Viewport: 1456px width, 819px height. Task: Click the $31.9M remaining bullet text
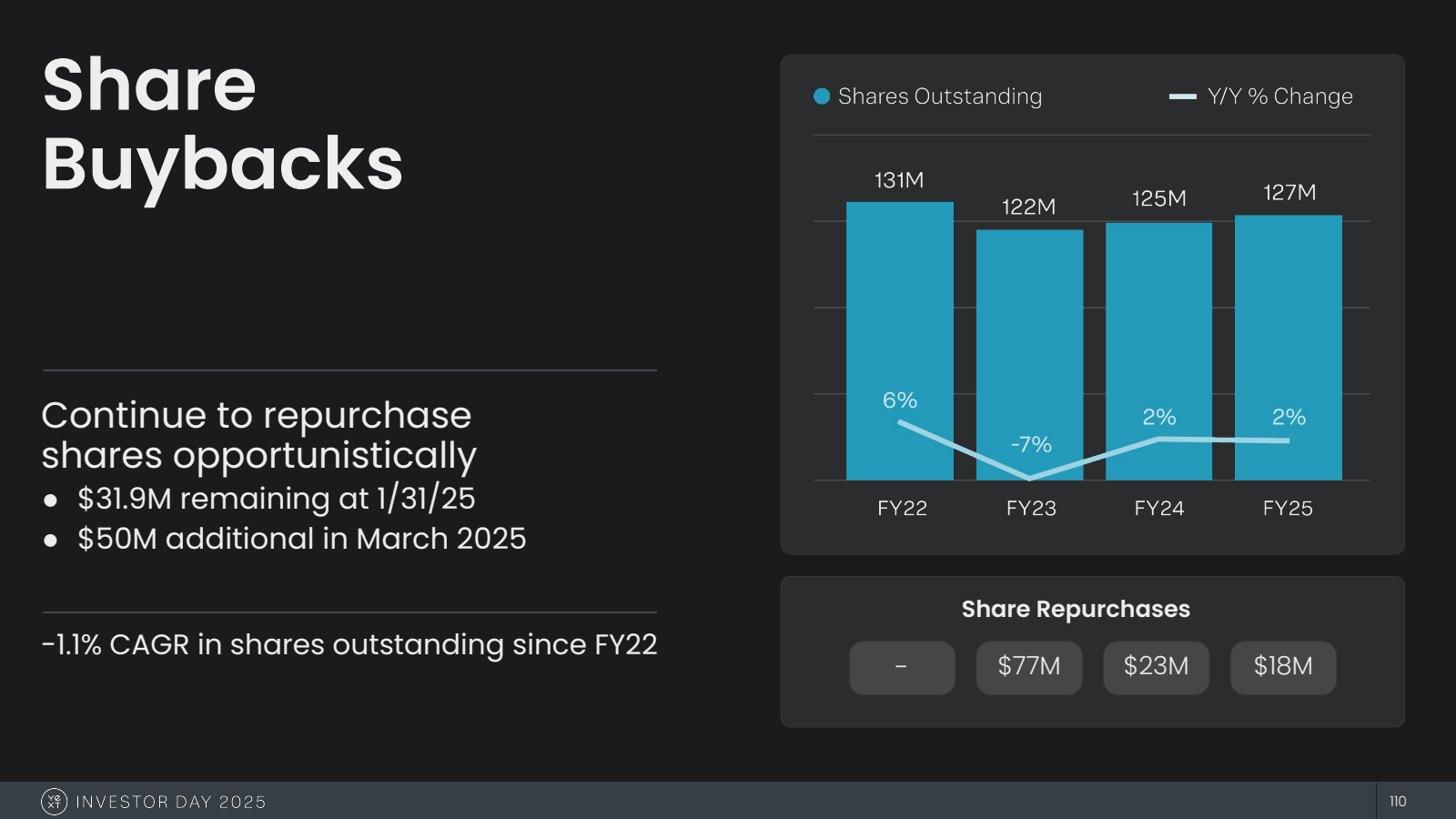[277, 499]
